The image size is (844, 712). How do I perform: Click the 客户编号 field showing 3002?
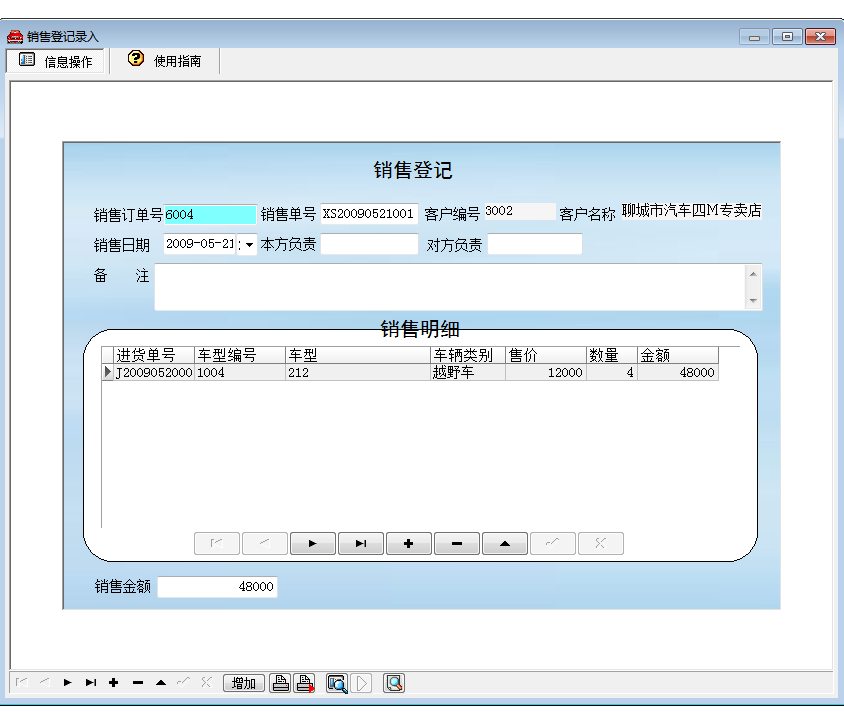click(519, 211)
